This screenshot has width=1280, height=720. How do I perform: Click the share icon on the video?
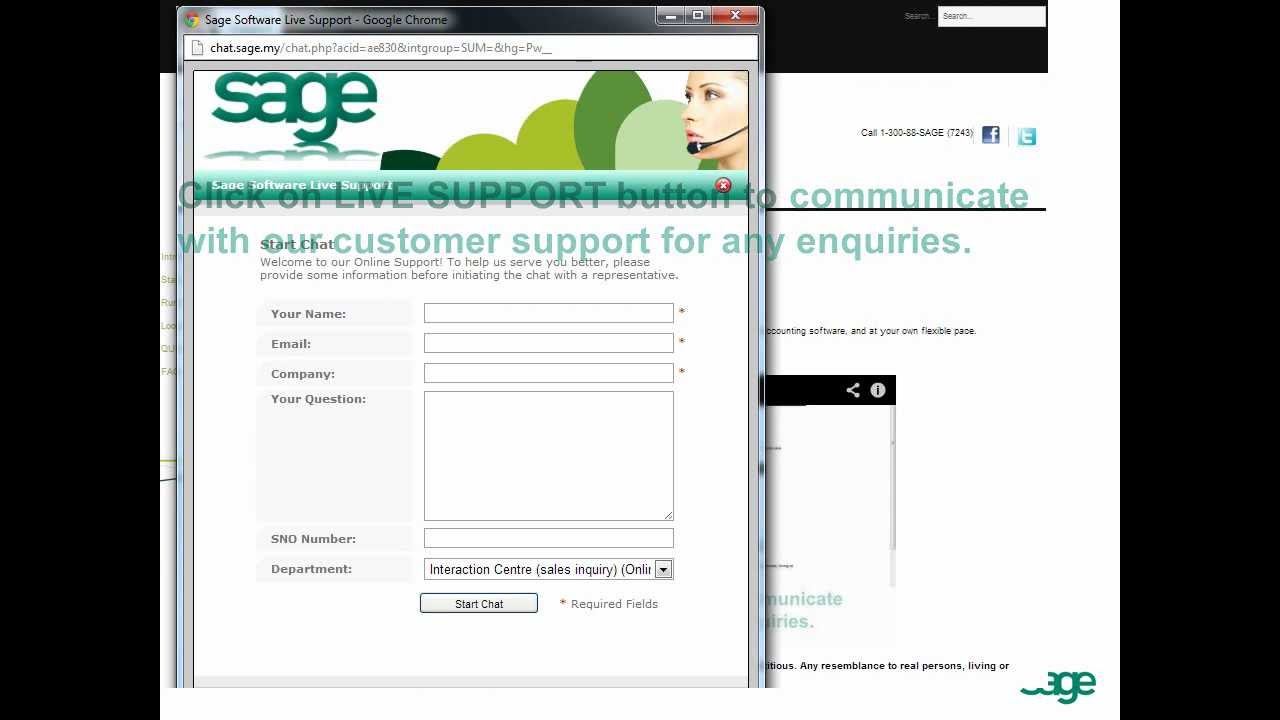click(x=853, y=390)
